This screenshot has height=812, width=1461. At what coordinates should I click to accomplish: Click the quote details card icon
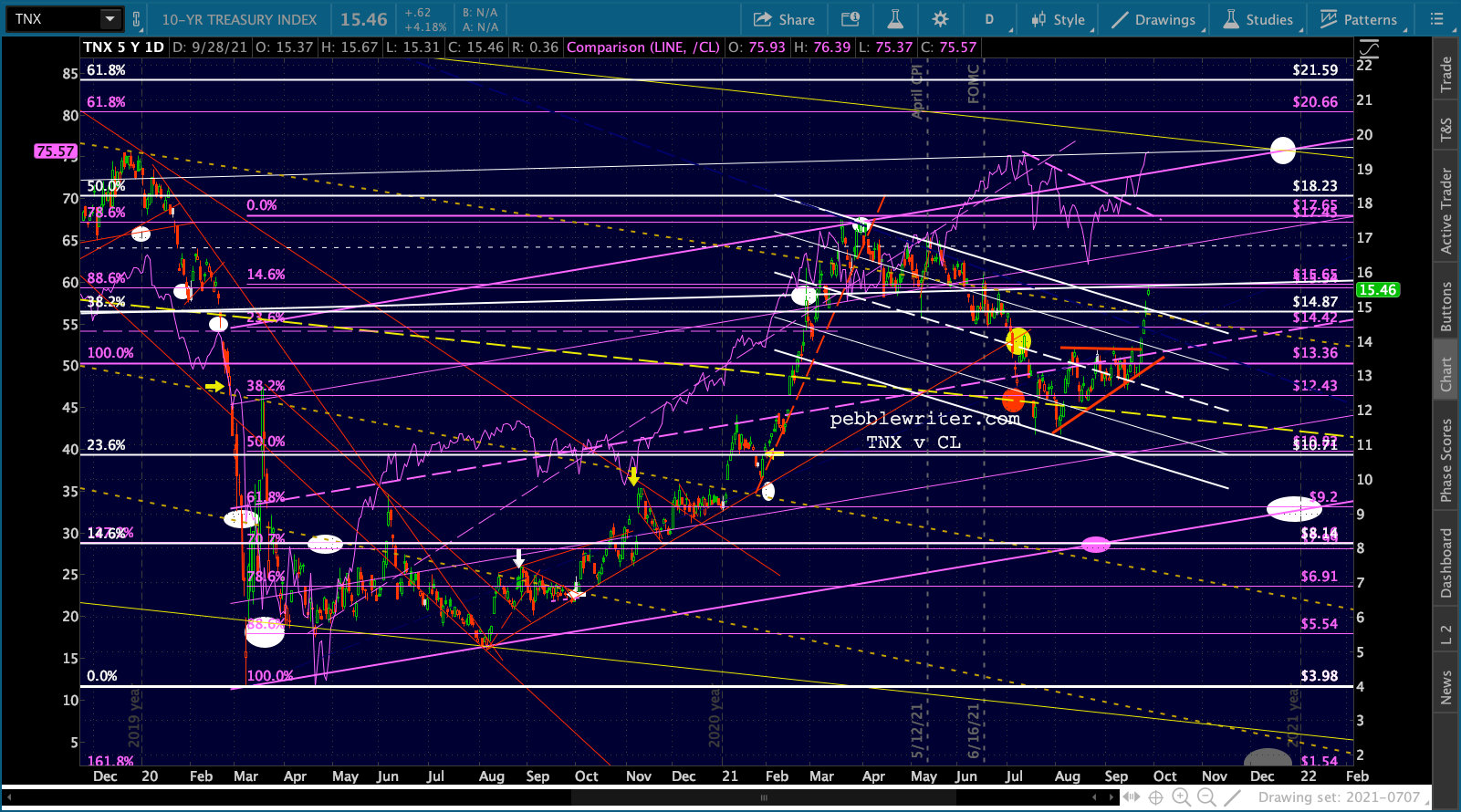[850, 19]
